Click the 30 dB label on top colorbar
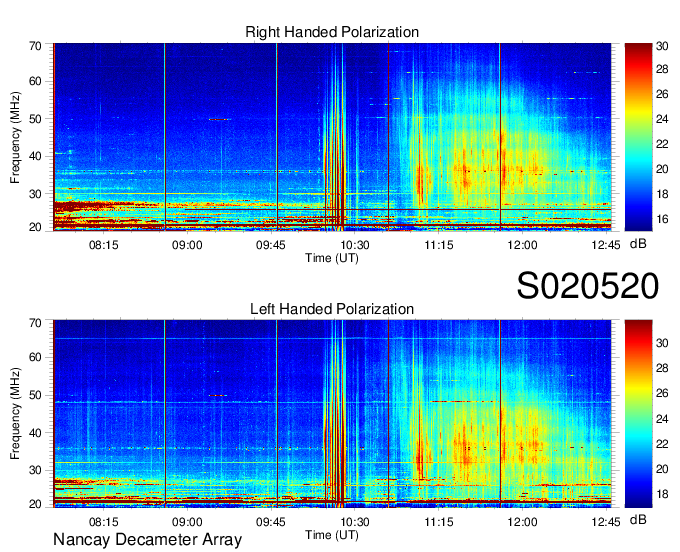 click(662, 46)
